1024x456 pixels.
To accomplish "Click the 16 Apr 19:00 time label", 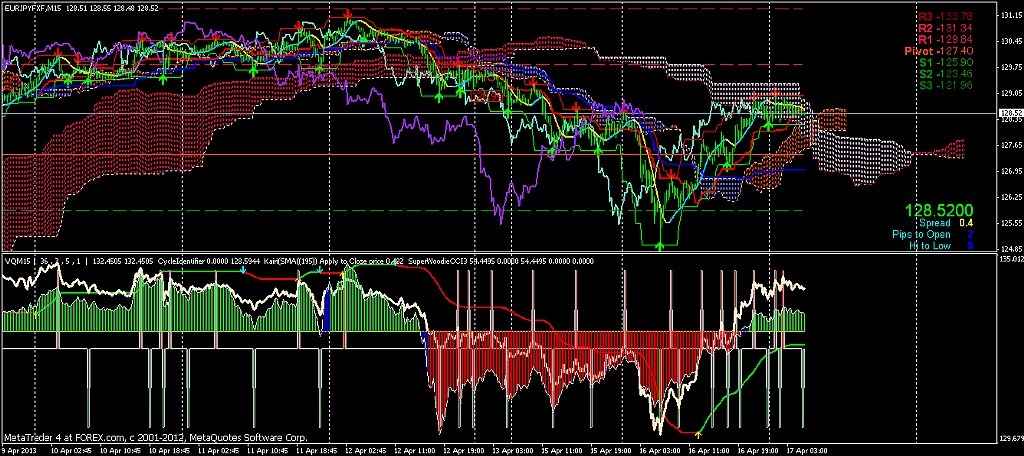I will pos(758,450).
